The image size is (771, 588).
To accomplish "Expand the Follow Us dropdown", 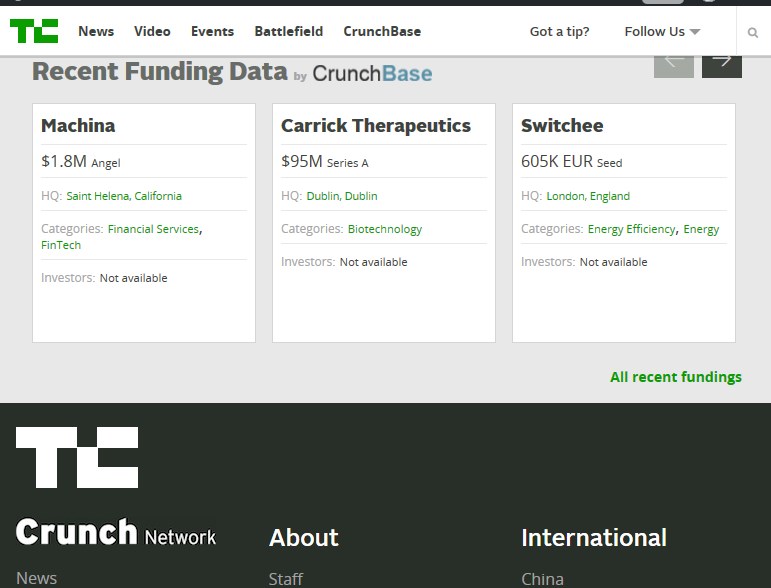I will (662, 31).
